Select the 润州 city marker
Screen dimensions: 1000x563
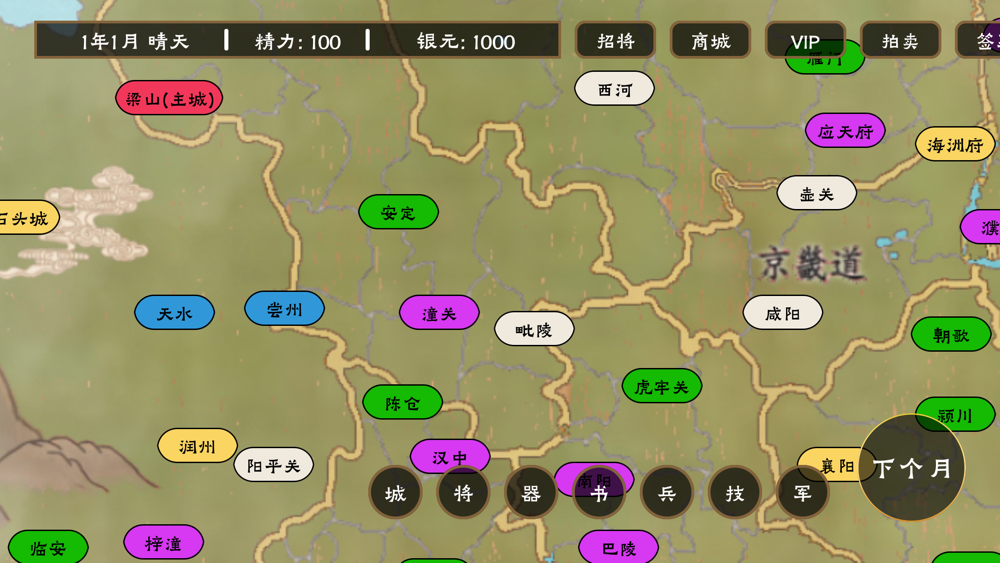click(x=197, y=446)
